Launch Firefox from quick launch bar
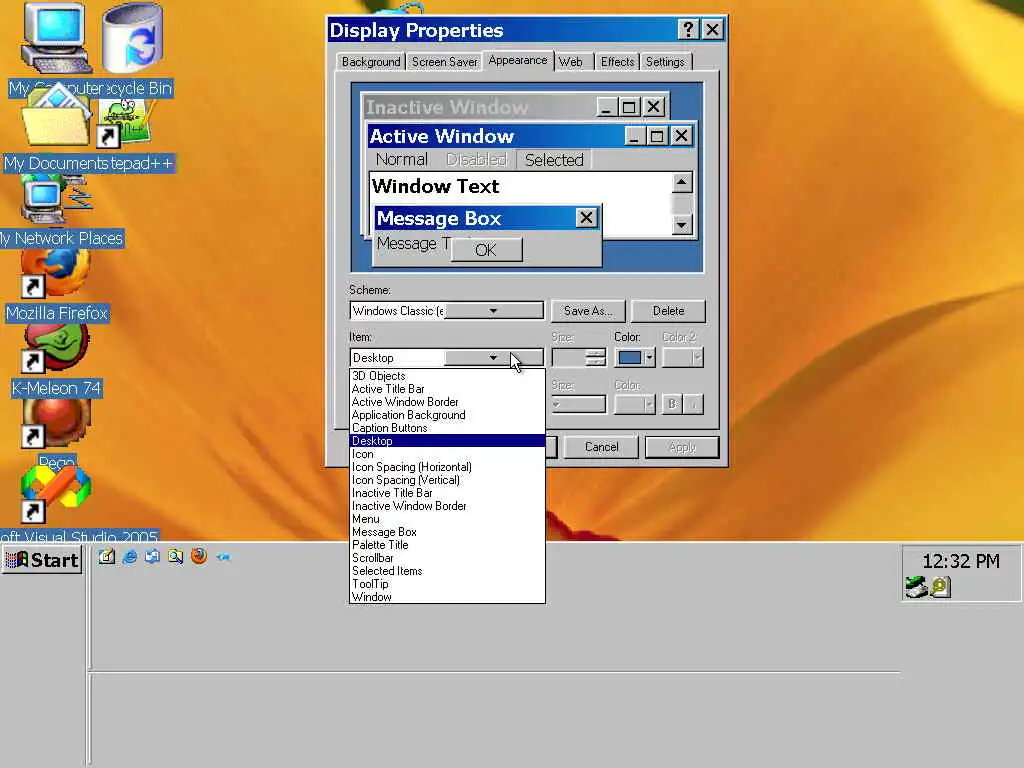The height and width of the screenshot is (768, 1024). coord(199,556)
